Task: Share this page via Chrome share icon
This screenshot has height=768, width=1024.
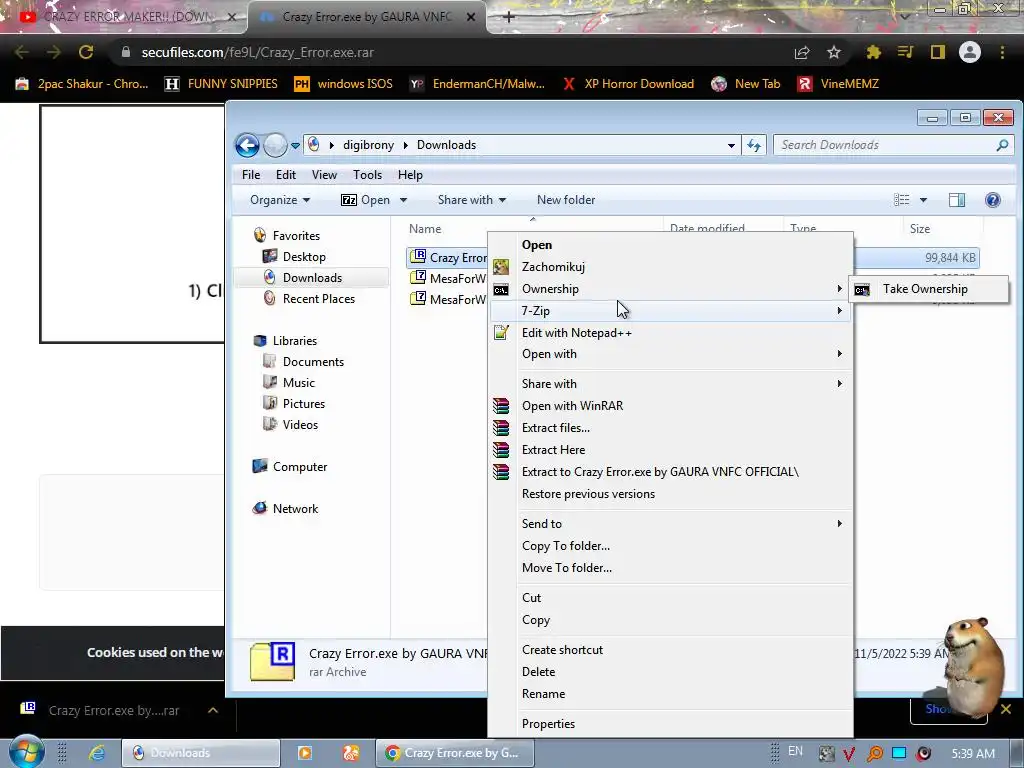Action: 802,52
